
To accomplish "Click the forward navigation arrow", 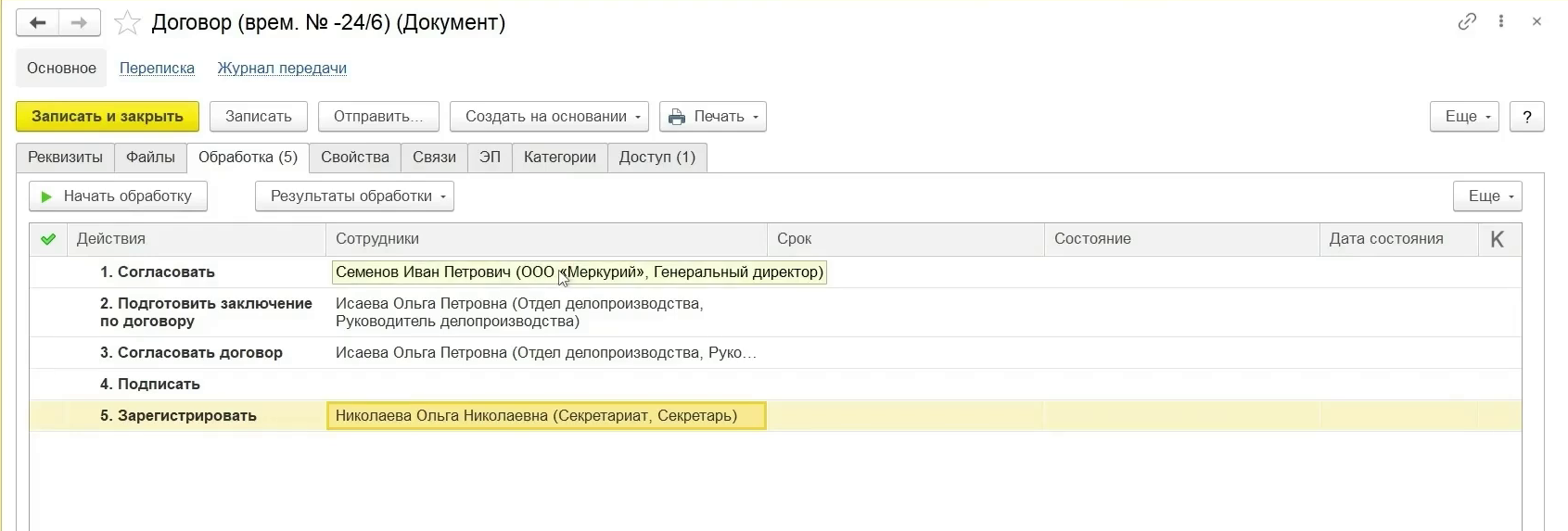I will click(x=80, y=22).
